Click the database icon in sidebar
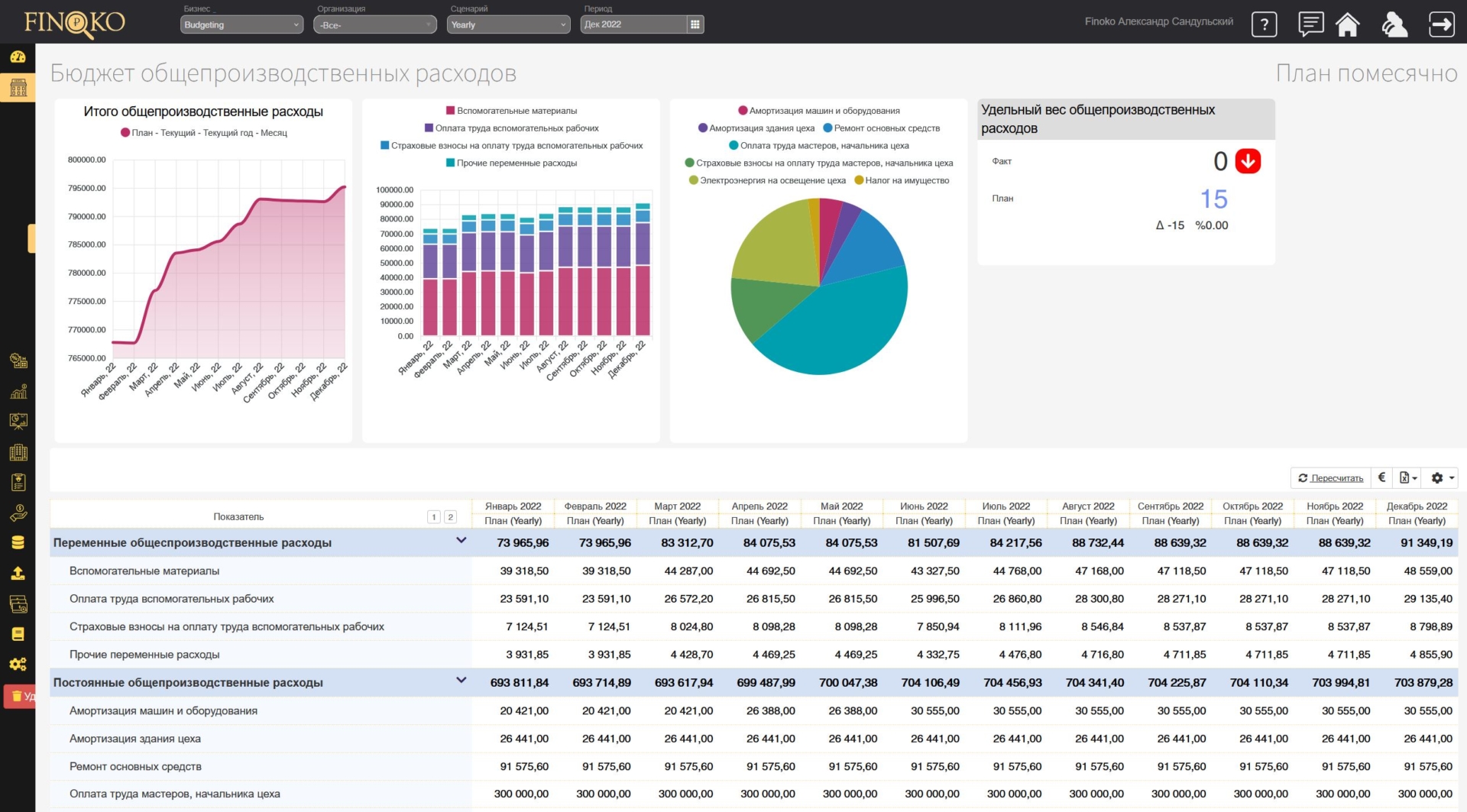The width and height of the screenshot is (1467, 812). (18, 542)
